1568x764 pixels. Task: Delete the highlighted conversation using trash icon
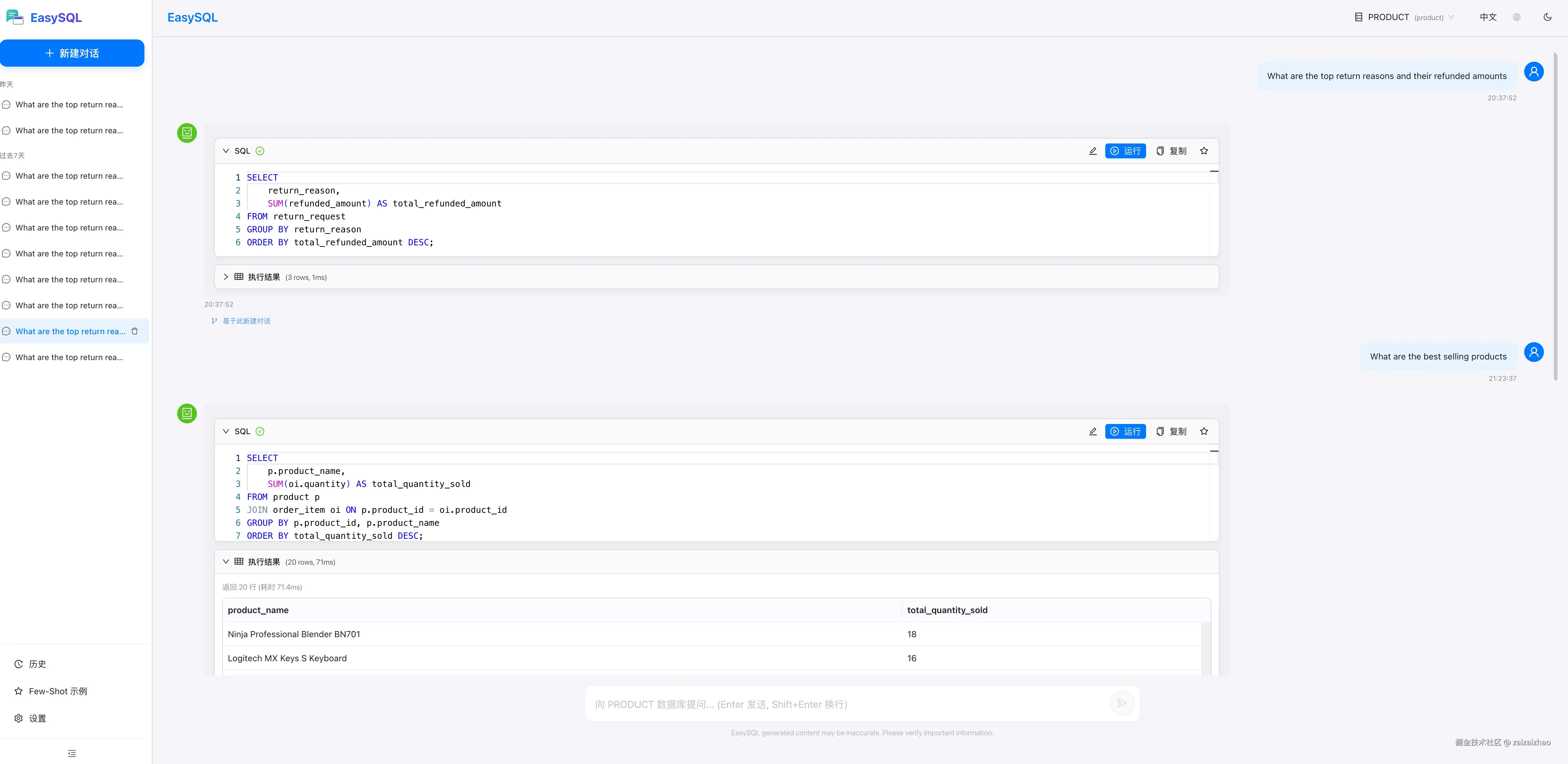pos(135,331)
